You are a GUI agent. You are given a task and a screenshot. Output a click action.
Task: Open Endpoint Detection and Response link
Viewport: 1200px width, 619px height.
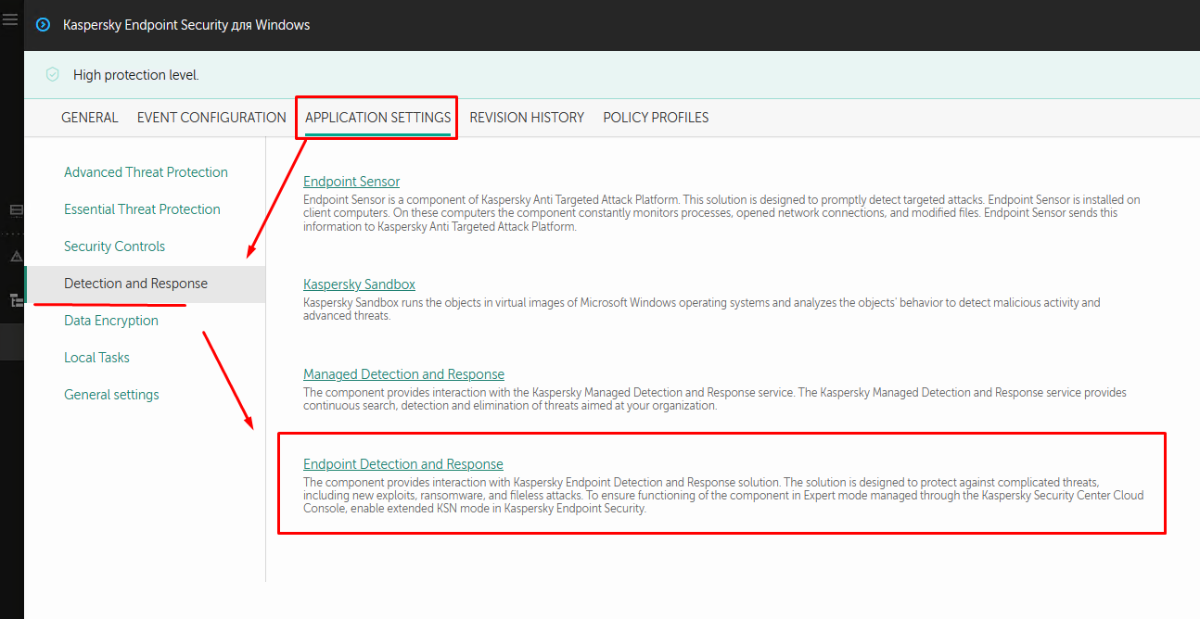click(403, 465)
